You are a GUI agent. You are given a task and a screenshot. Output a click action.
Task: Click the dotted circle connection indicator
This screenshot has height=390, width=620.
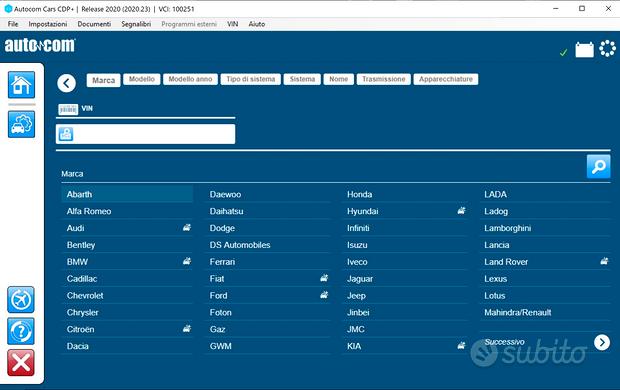pos(607,49)
